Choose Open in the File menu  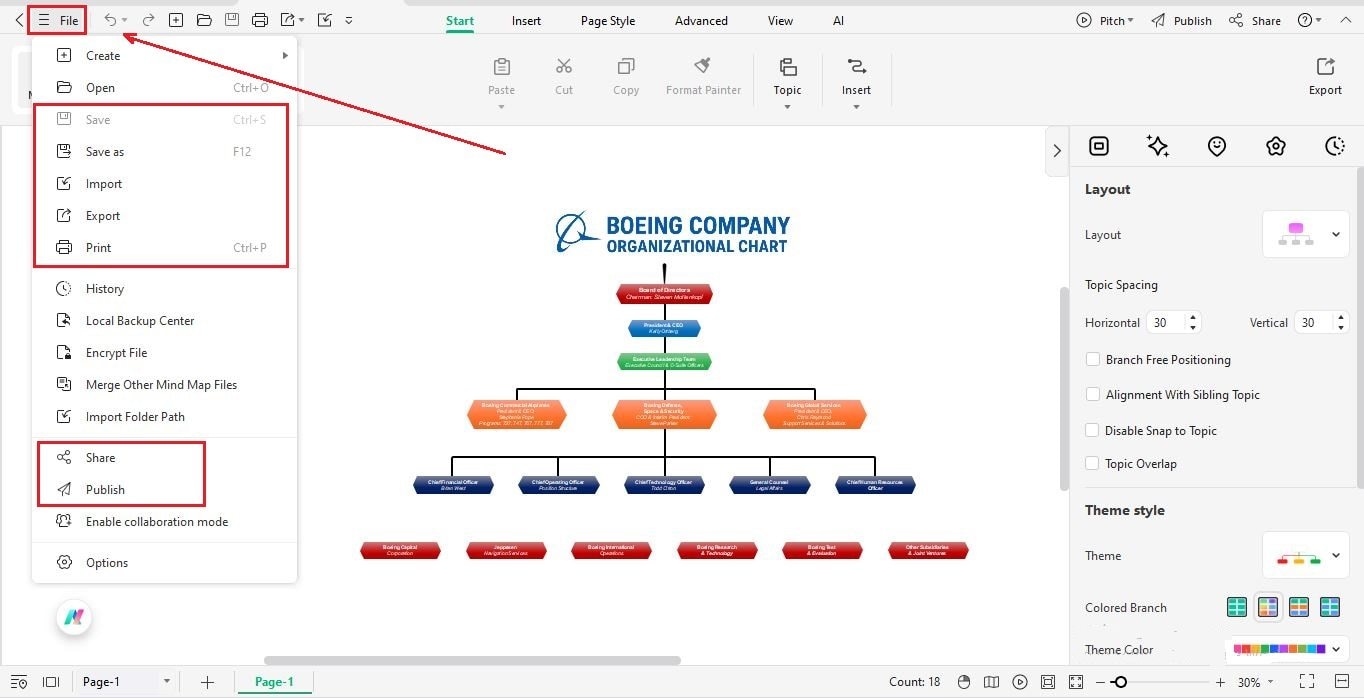coord(165,88)
